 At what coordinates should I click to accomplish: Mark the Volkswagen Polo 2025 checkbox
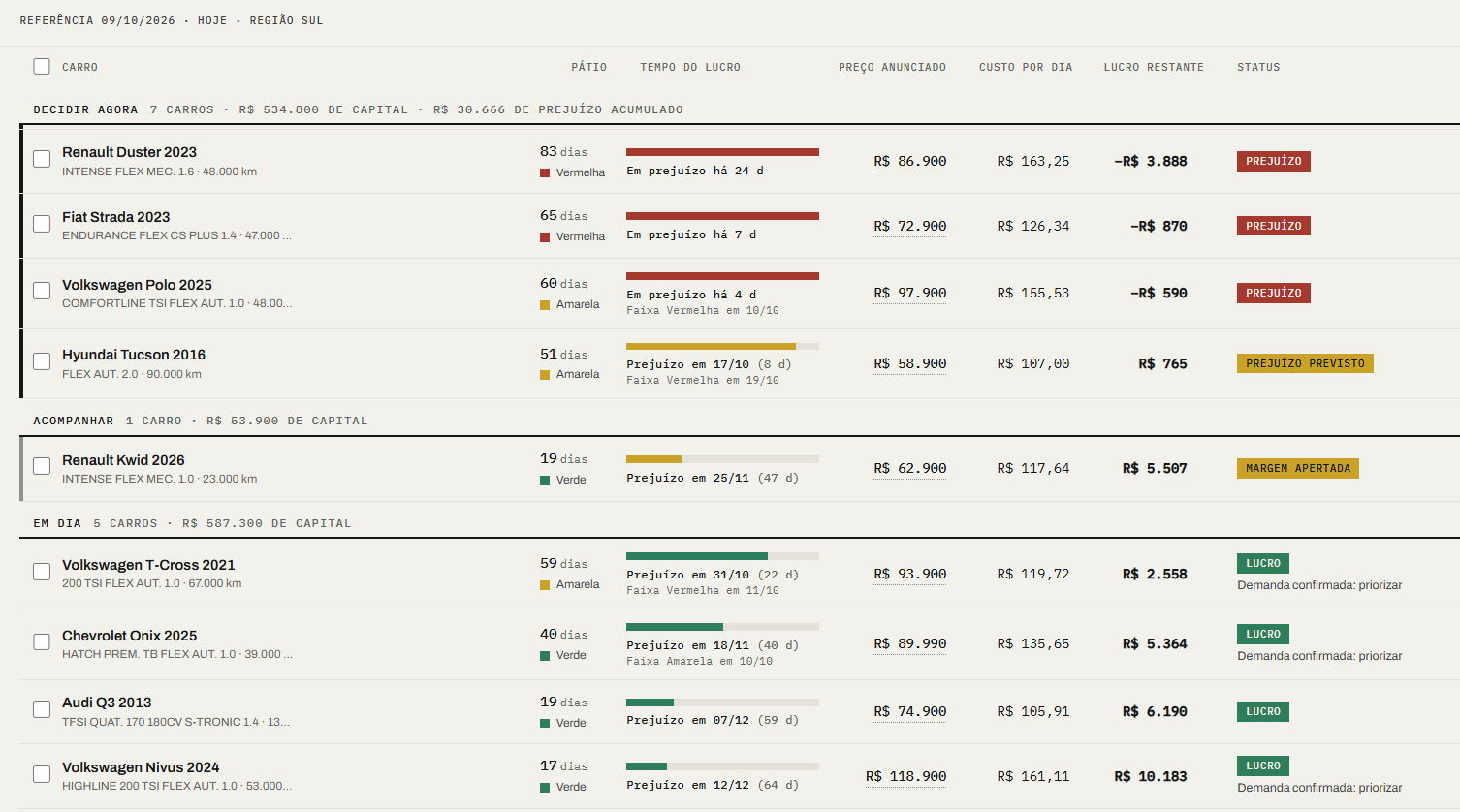coord(42,291)
